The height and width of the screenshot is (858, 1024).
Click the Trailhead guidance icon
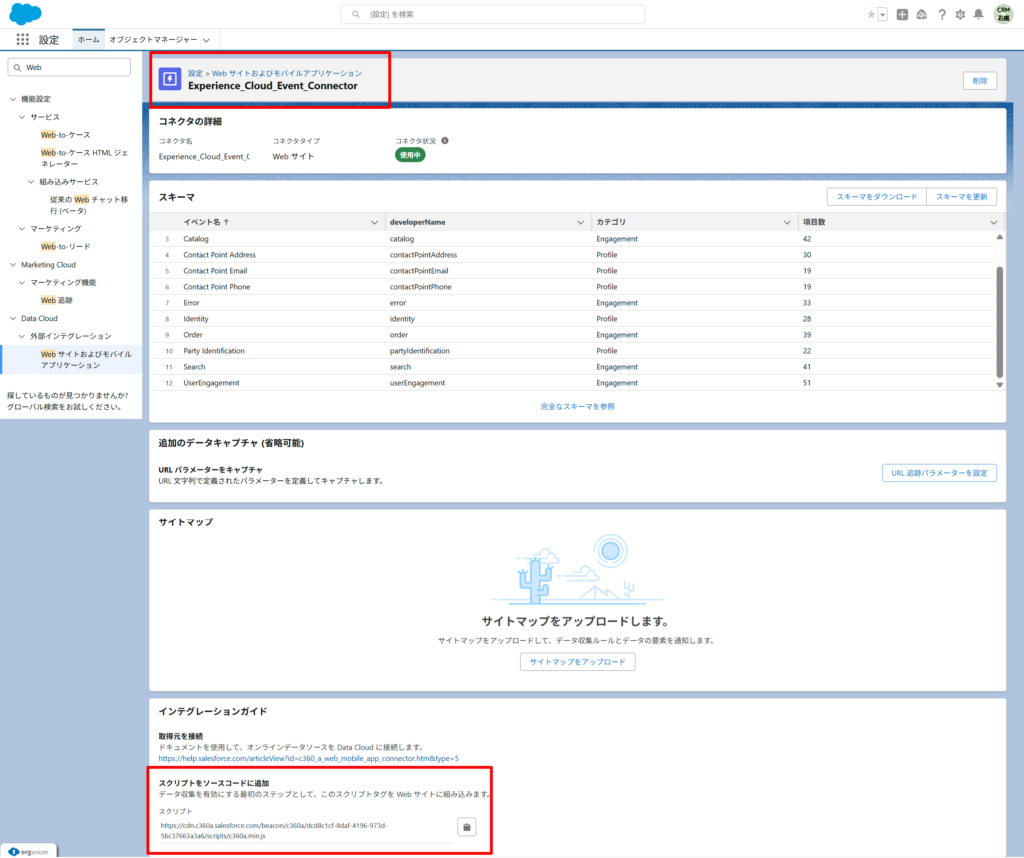pyautogui.click(x=921, y=14)
